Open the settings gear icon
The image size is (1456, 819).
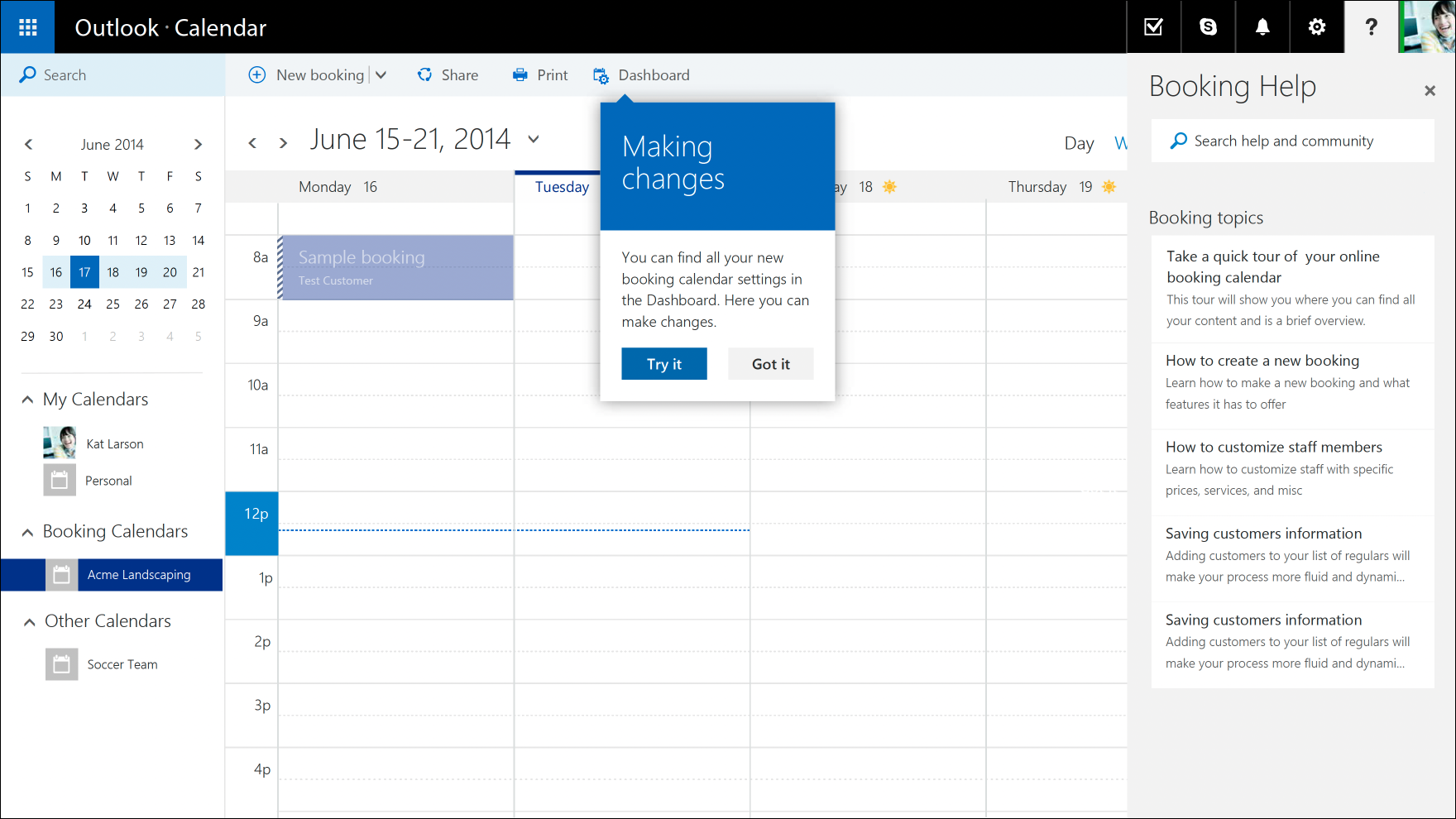pos(1317,27)
